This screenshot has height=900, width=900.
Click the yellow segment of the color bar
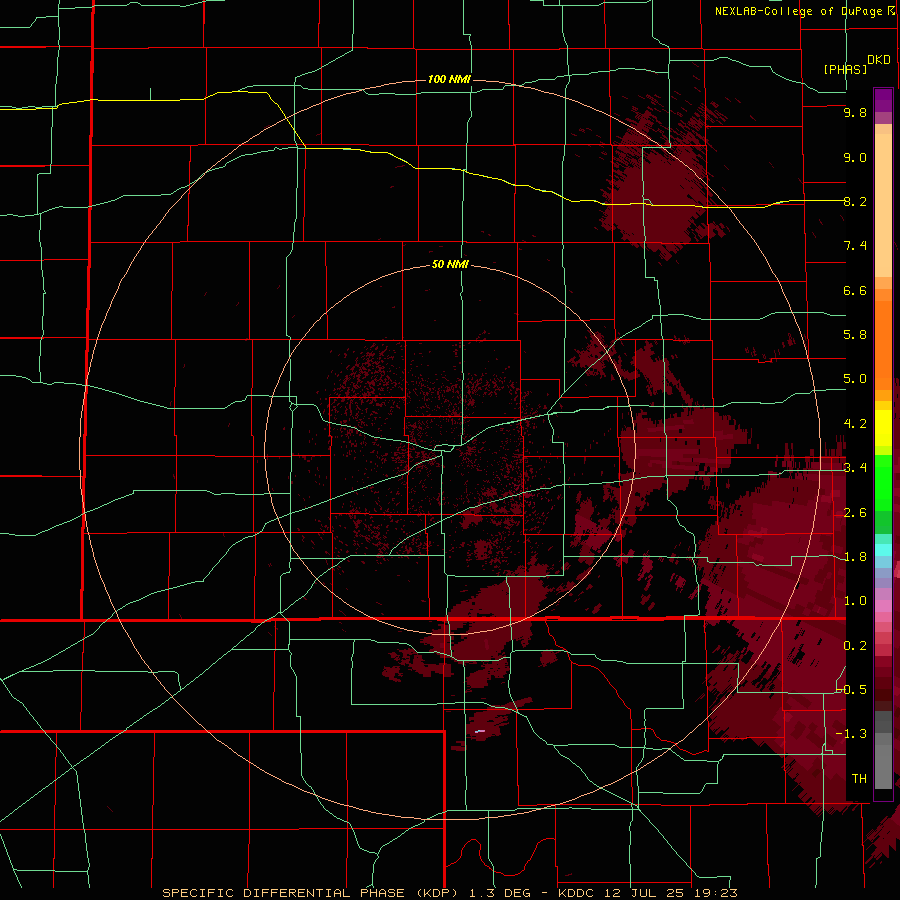click(883, 428)
